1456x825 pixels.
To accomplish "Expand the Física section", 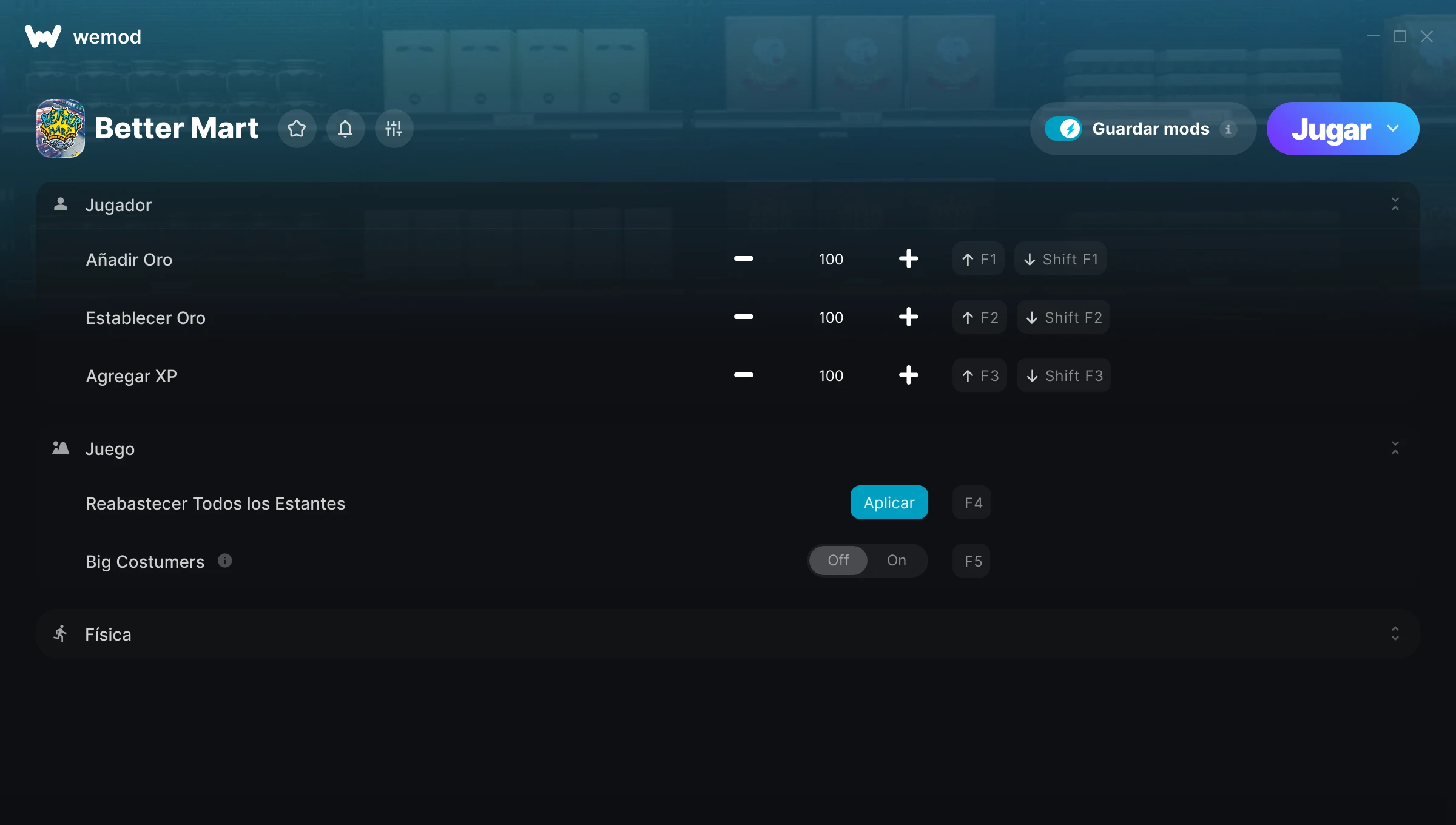I will pos(1395,634).
